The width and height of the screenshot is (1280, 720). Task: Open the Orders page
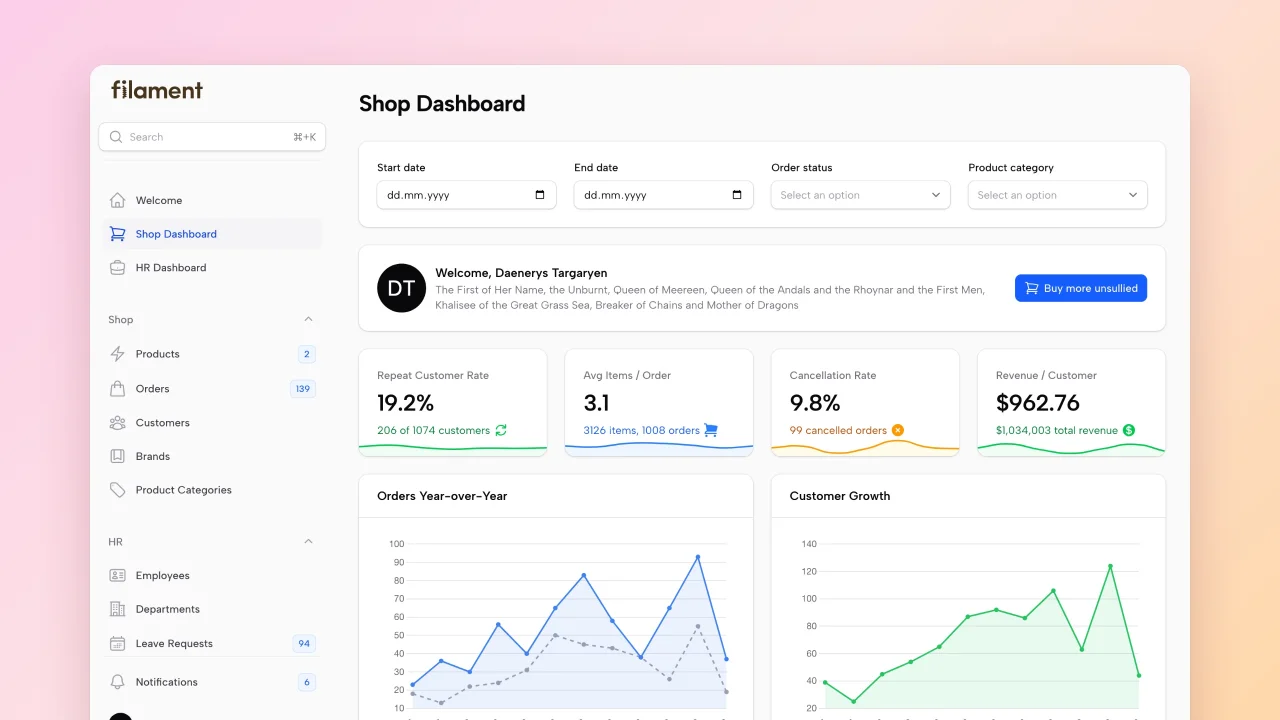click(212, 388)
